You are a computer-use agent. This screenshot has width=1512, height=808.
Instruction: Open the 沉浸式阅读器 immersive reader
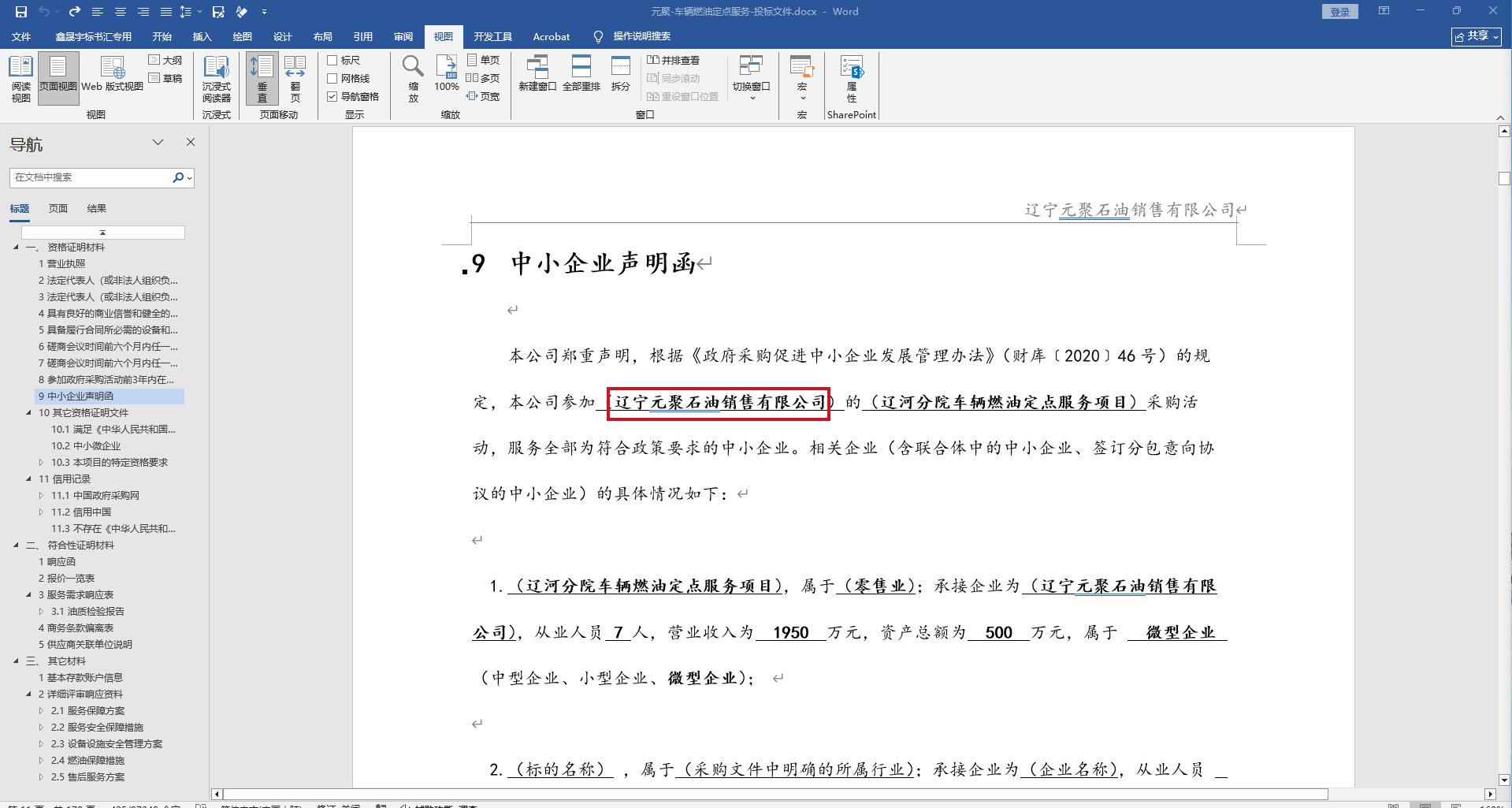[x=217, y=79]
